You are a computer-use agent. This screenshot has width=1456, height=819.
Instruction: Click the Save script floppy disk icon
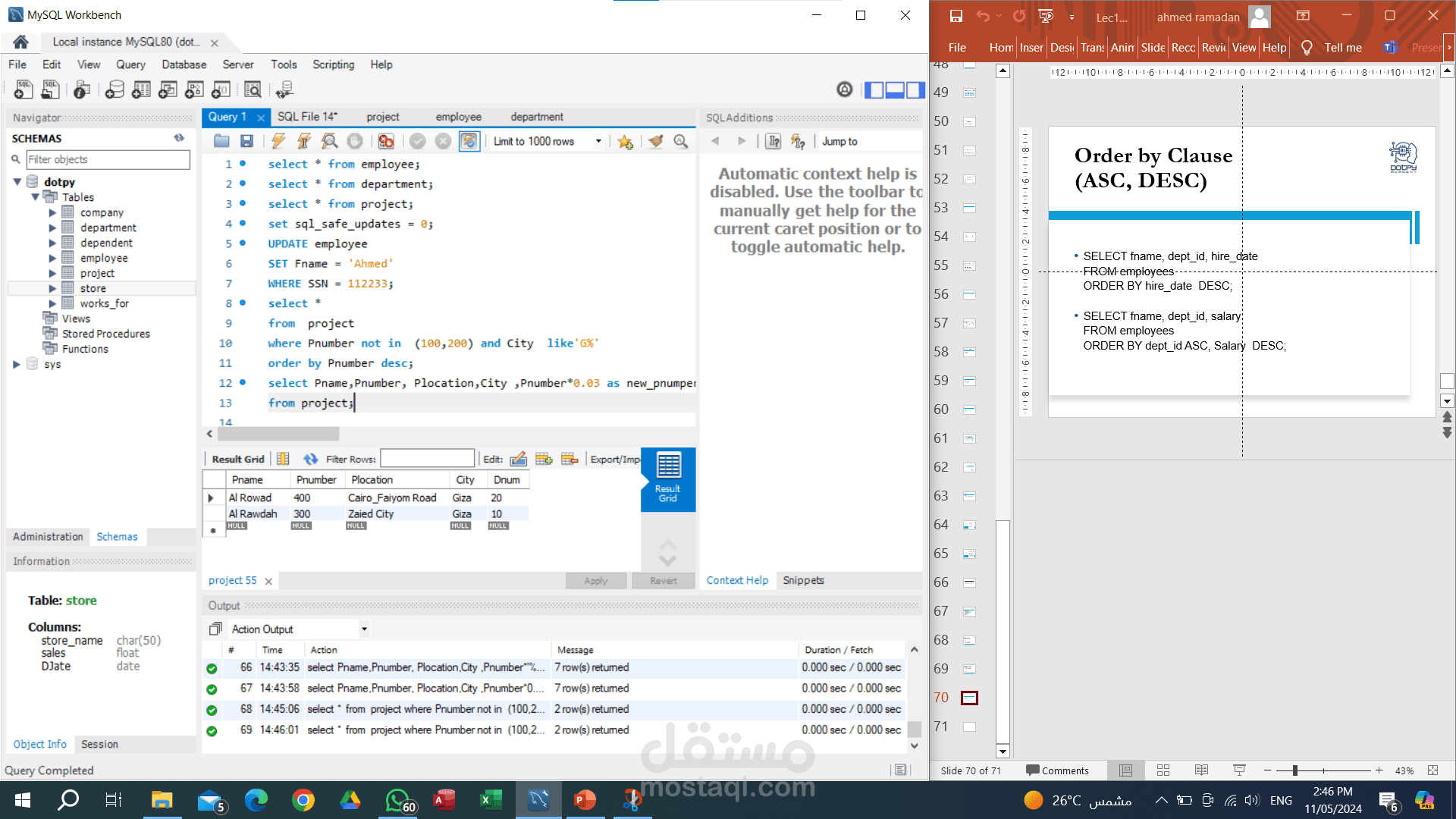(246, 141)
